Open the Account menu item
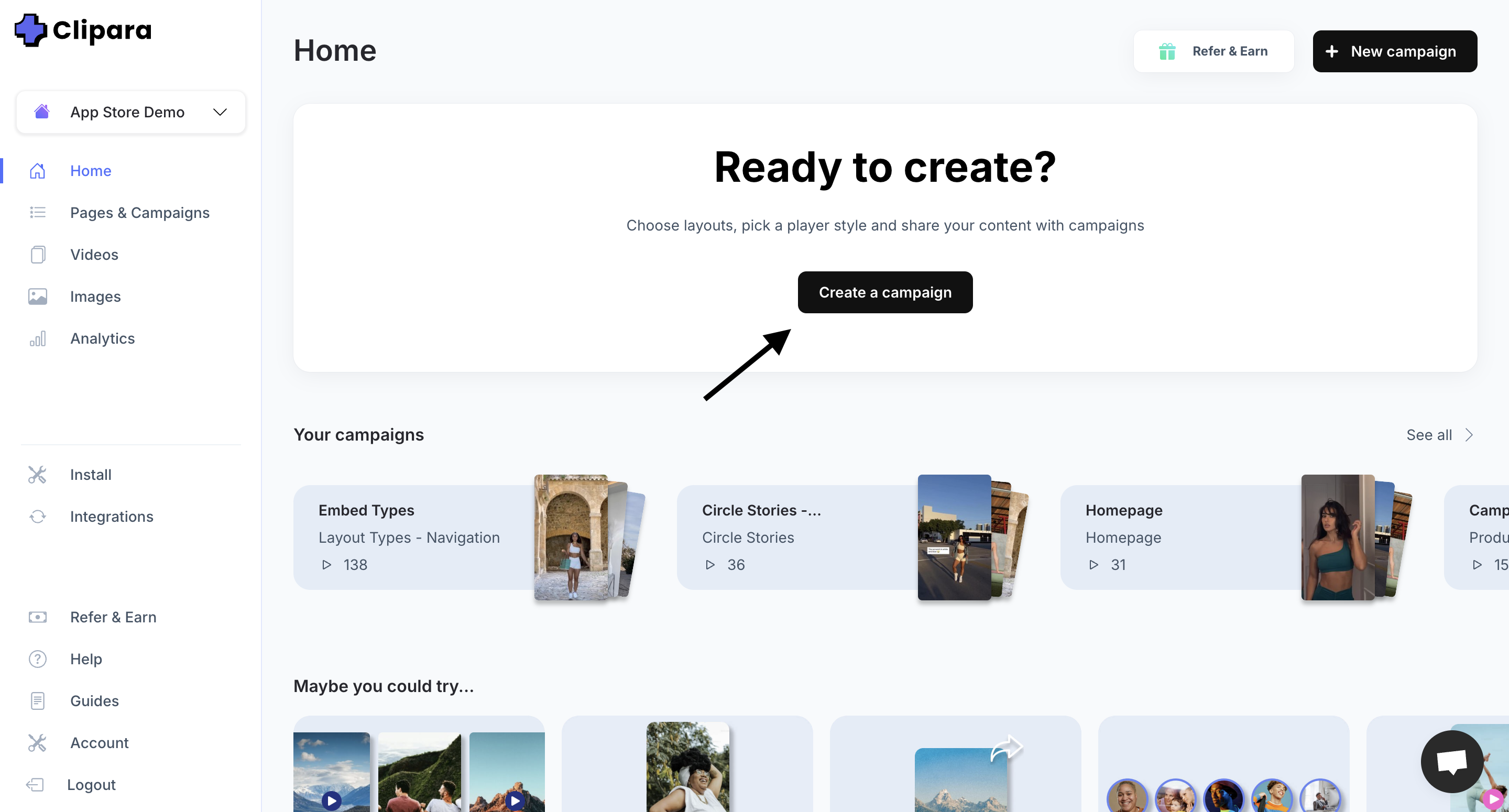 click(x=100, y=743)
